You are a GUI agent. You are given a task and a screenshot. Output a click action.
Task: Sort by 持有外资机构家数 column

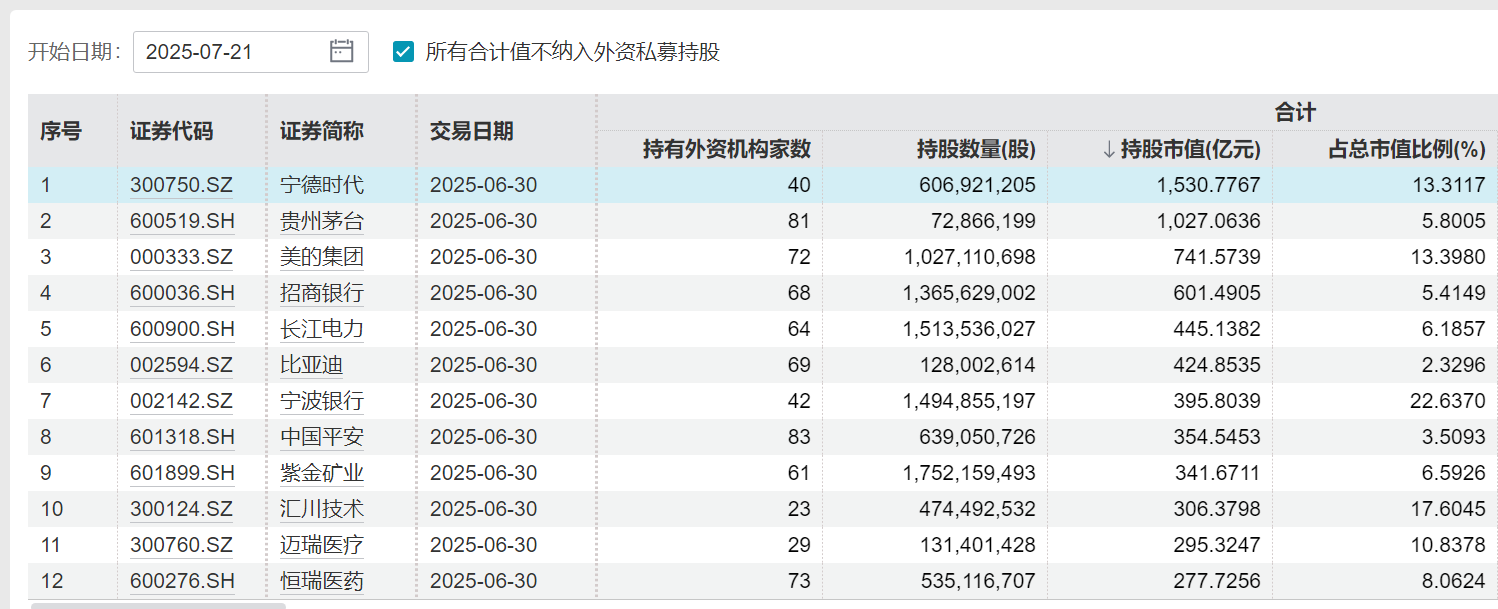pos(726,150)
